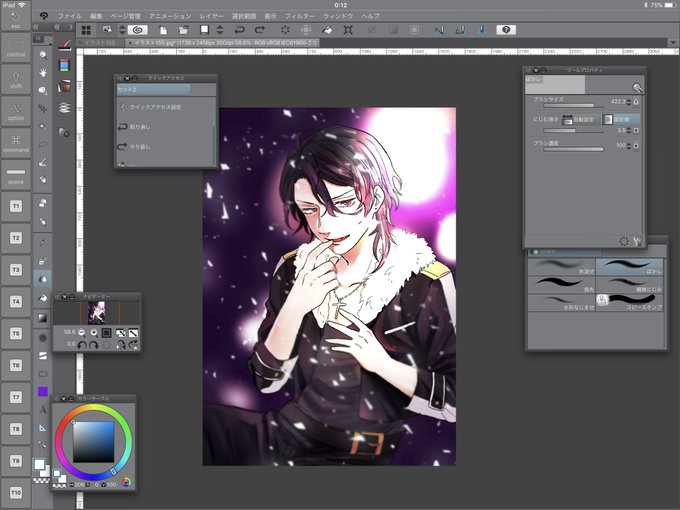
Task: Toggle snap to special ruler icon
Action: coord(460,30)
